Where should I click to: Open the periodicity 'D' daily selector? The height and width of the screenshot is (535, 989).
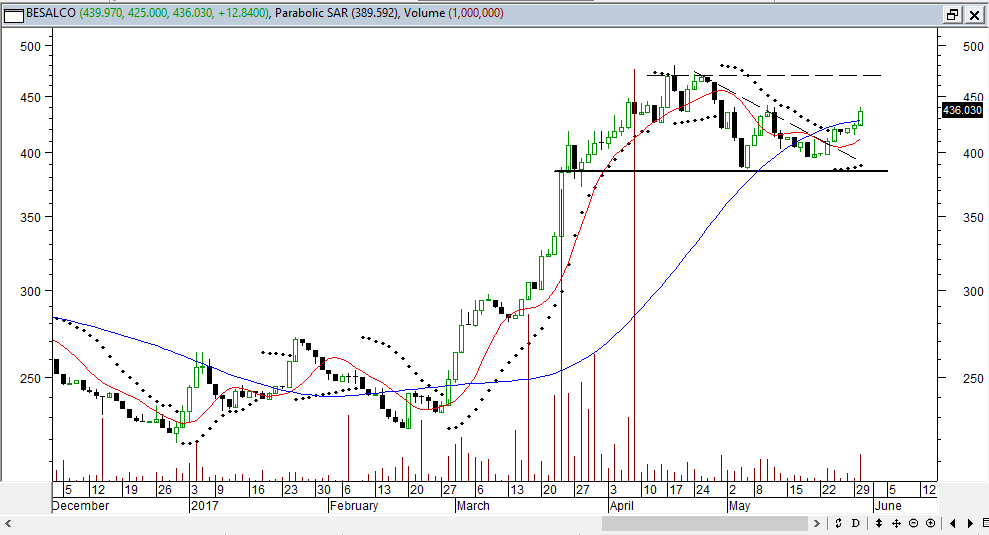point(855,523)
